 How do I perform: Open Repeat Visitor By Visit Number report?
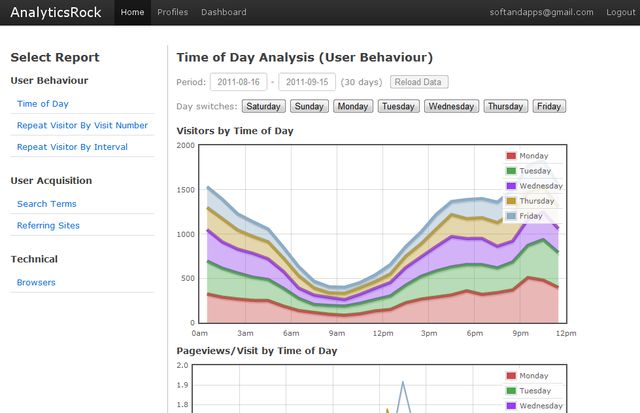point(82,125)
